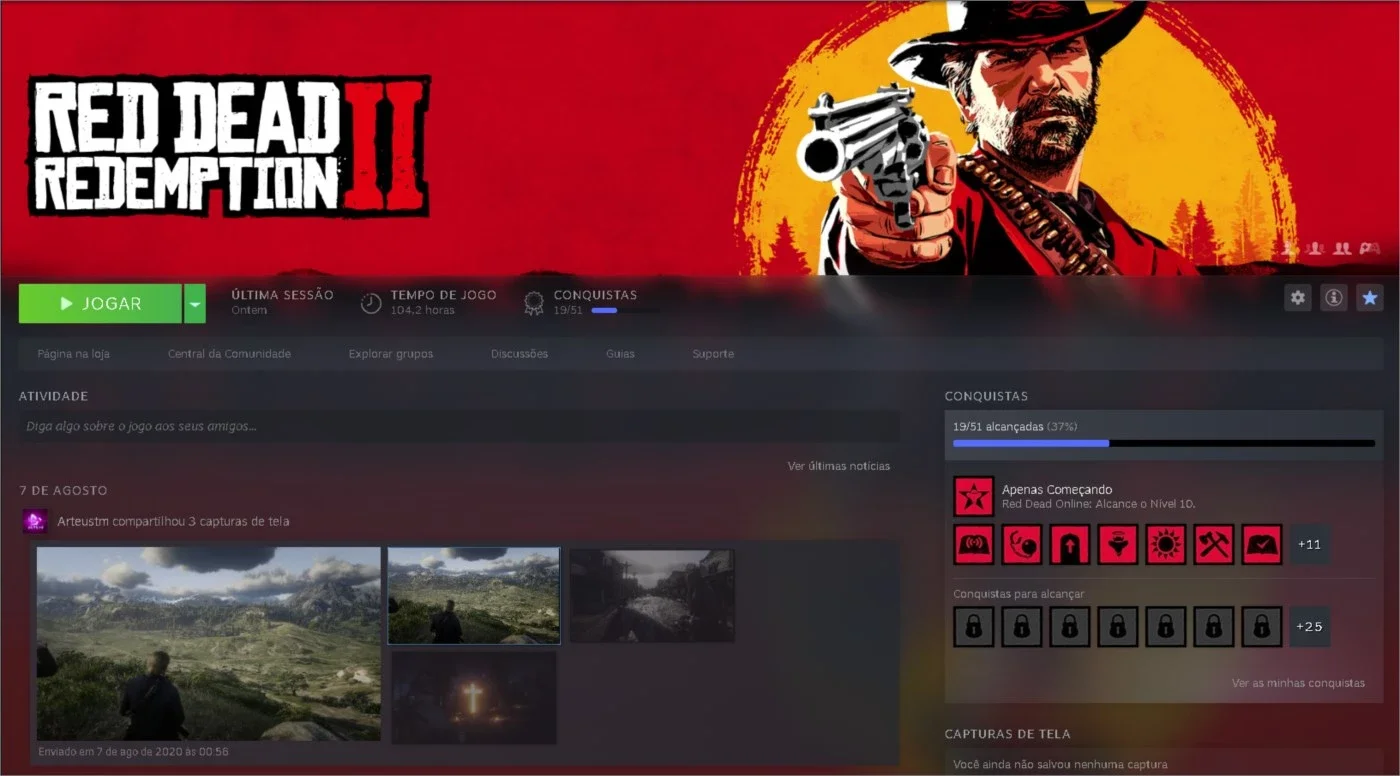Click the CONQUISTAS heading above the progress panel
This screenshot has height=776, width=1400.
pyautogui.click(x=986, y=396)
